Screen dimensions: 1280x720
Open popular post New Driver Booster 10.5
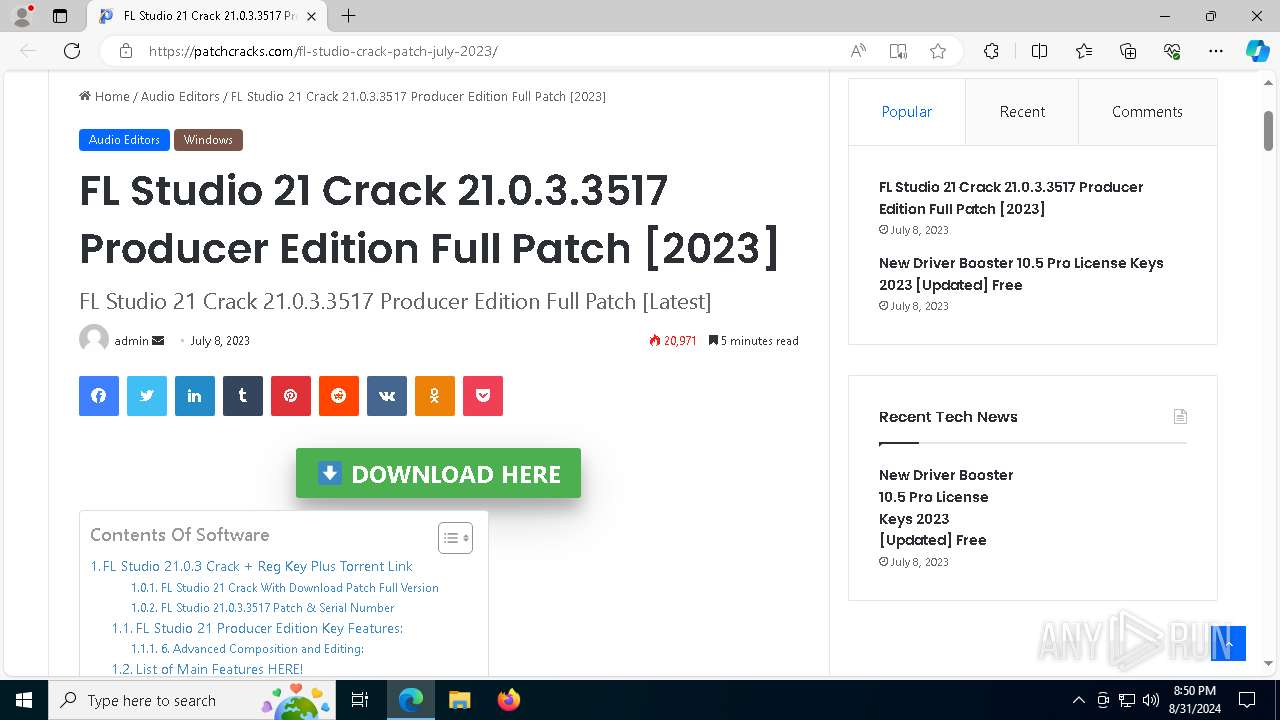(x=1021, y=274)
